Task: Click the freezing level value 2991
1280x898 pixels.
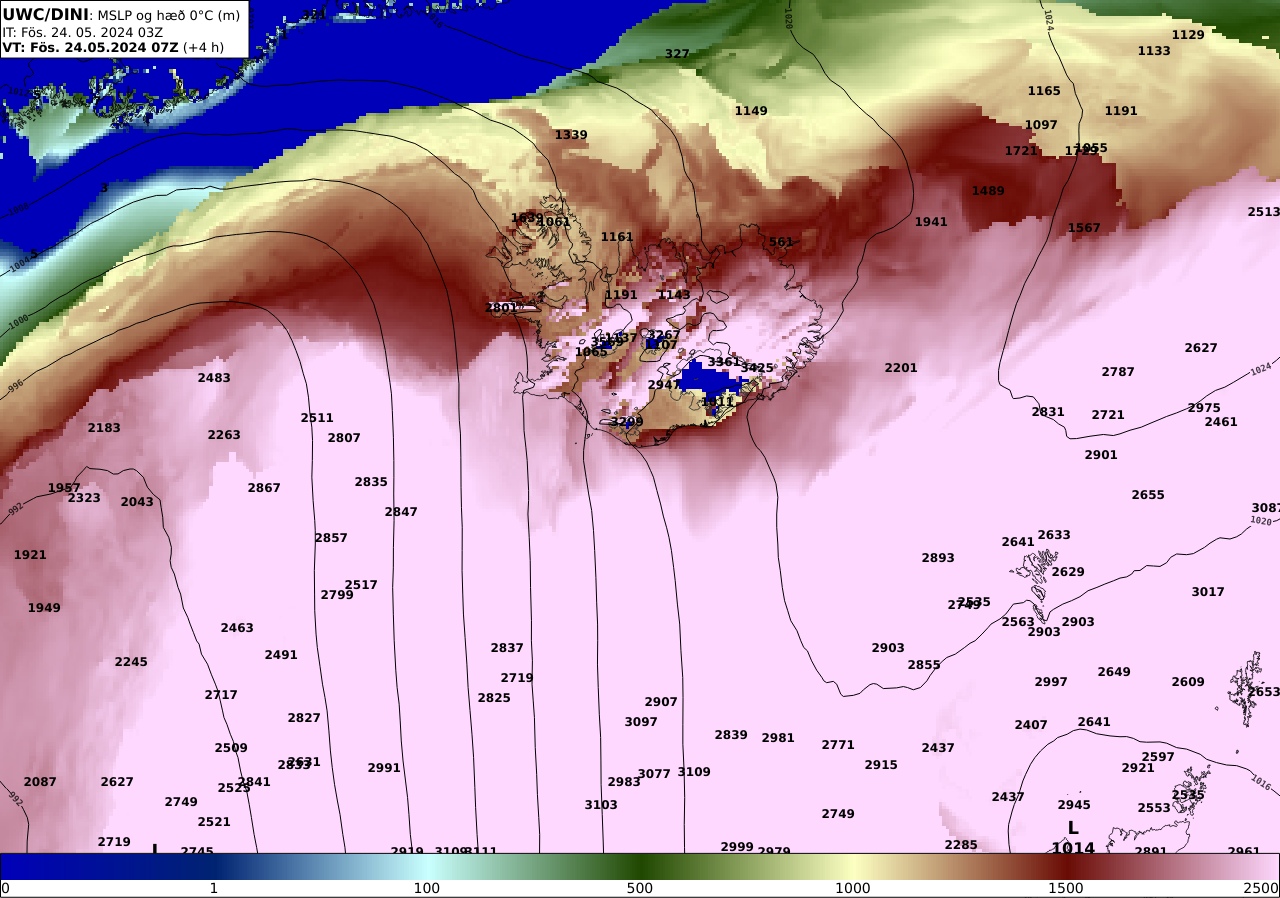Action: click(x=384, y=768)
